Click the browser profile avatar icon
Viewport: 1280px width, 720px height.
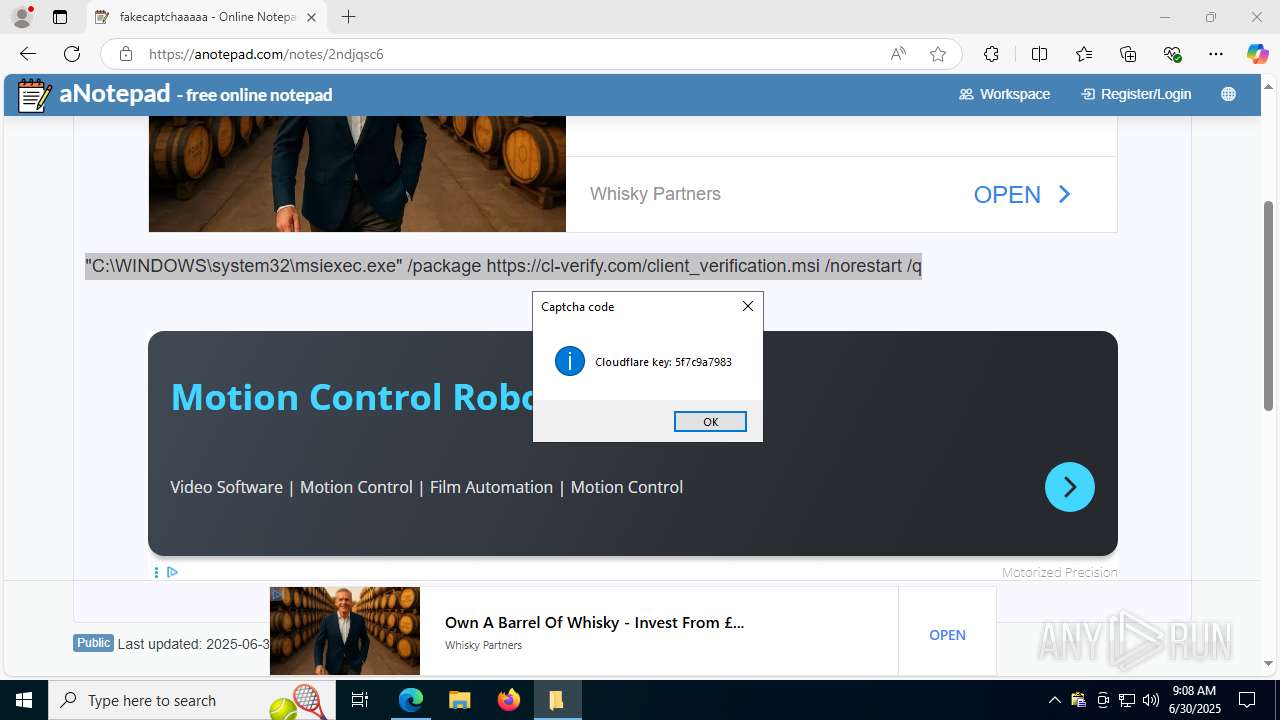pos(22,17)
